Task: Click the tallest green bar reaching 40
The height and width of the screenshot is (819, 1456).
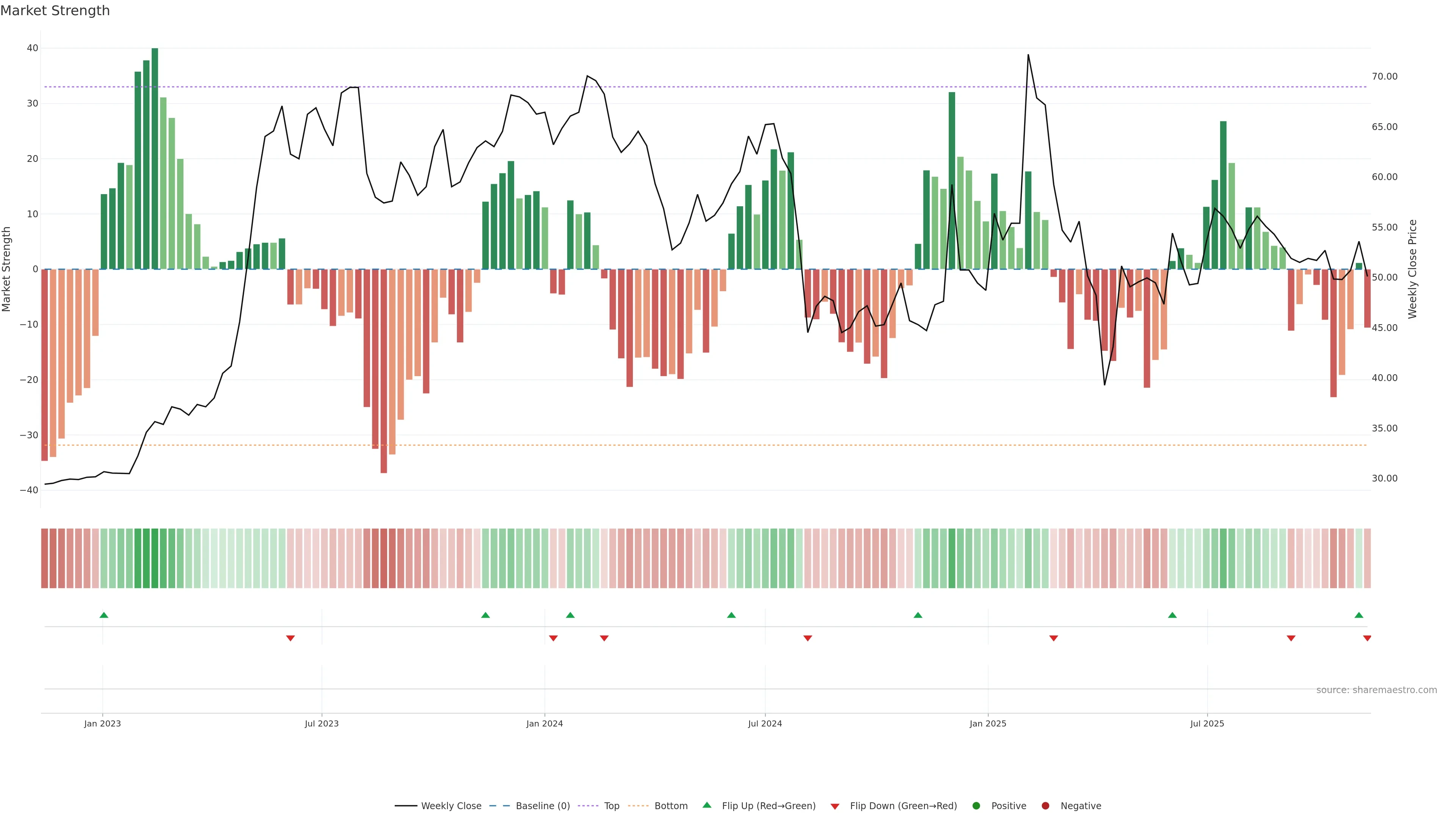Action: (155, 158)
